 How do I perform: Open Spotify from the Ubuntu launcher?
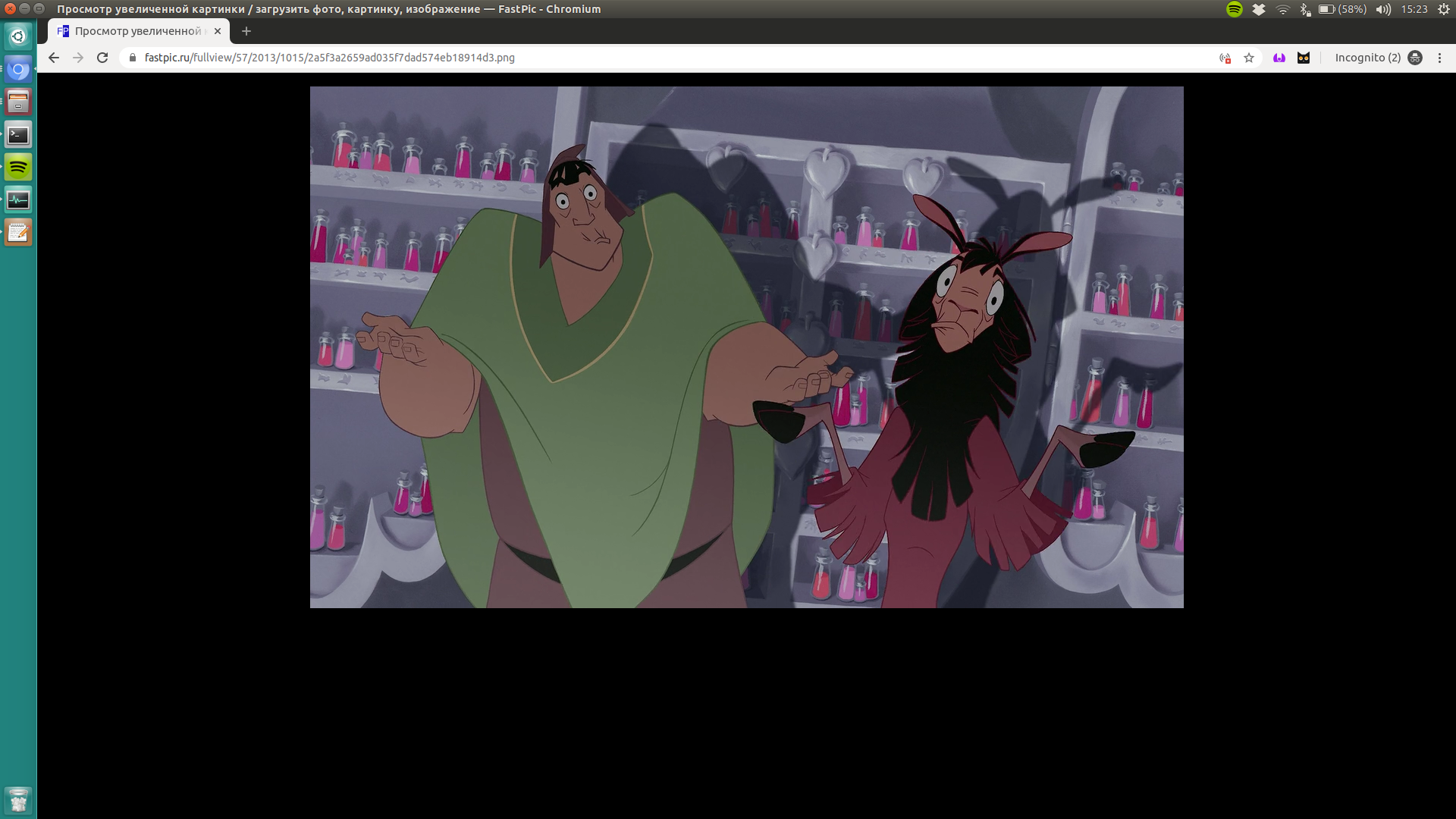point(18,167)
